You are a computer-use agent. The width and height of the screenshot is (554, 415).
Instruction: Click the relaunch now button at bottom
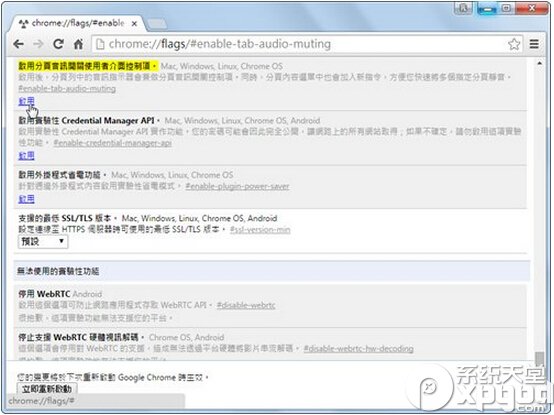pos(47,389)
